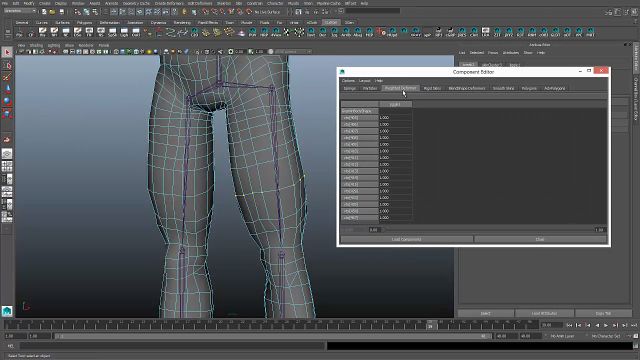This screenshot has height=360, width=640.
Task: Open the menu set dropdown in status line
Action: [20, 11]
